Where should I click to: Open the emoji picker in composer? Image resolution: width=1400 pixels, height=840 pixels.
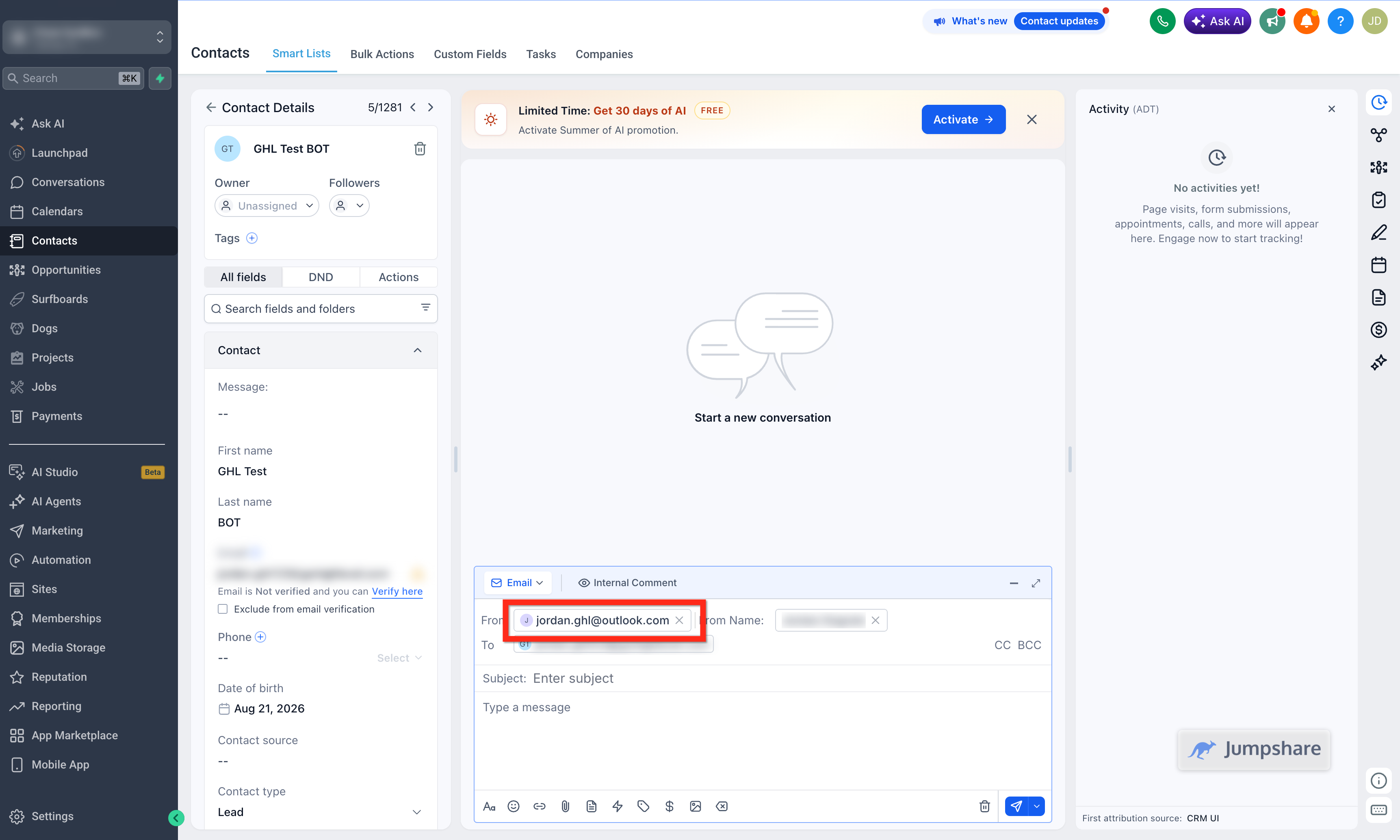(514, 806)
